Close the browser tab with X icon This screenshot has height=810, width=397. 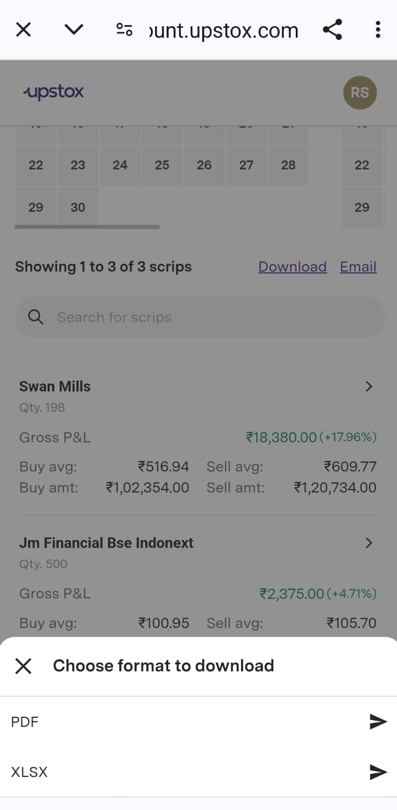click(x=23, y=30)
